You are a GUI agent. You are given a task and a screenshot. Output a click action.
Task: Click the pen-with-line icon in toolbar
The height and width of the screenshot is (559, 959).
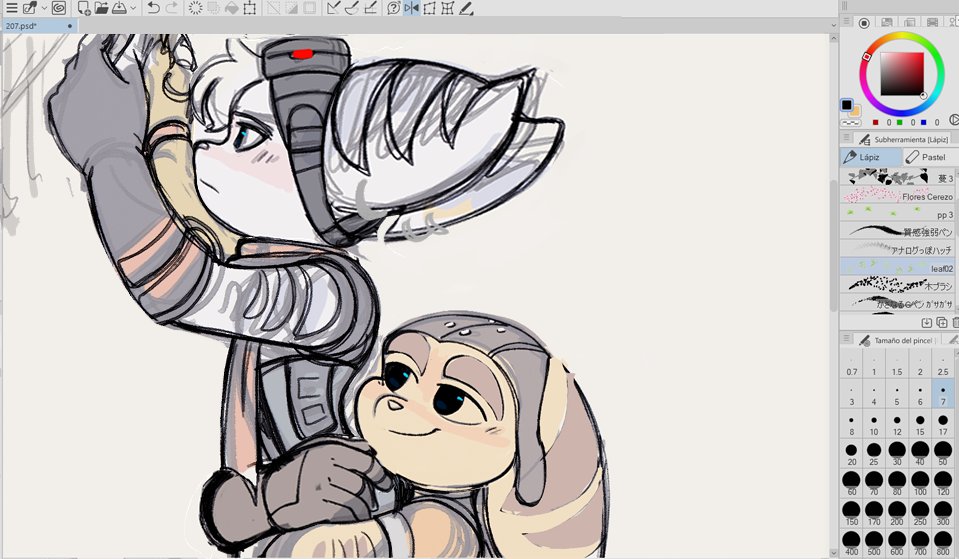coord(466,8)
